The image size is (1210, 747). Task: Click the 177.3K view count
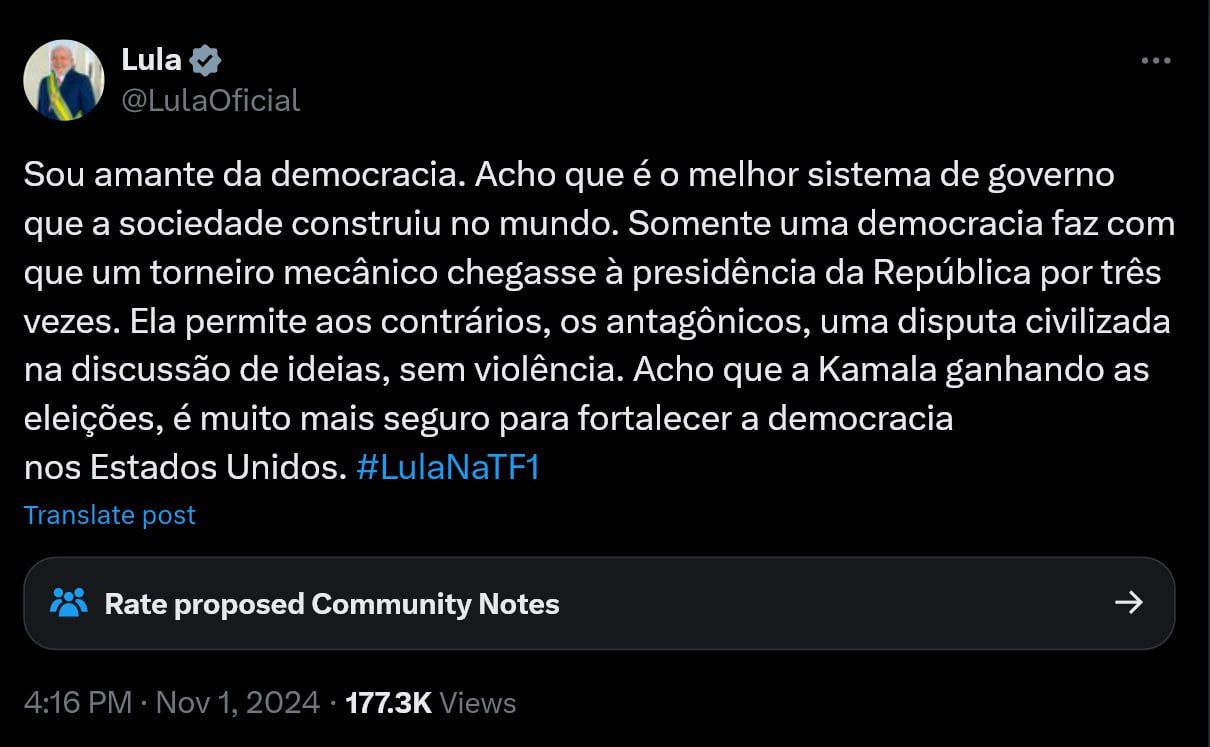(x=388, y=702)
